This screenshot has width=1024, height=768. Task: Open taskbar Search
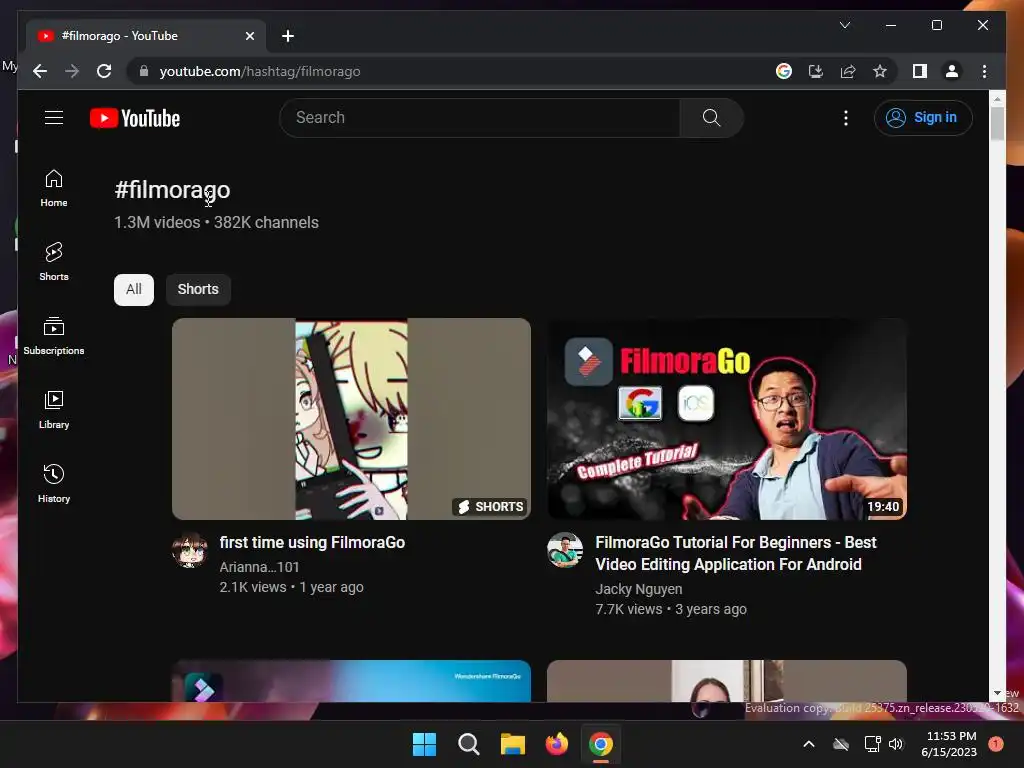(x=468, y=744)
